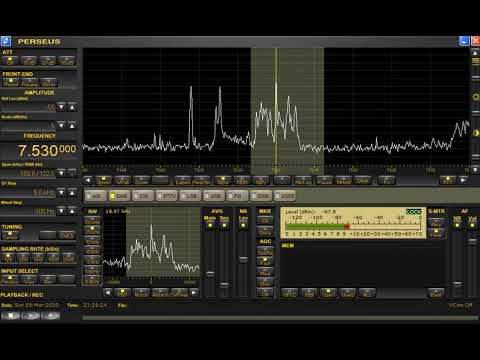Click the frequency display 7.530000
Screen dimensions: 480x360
(x=47, y=150)
